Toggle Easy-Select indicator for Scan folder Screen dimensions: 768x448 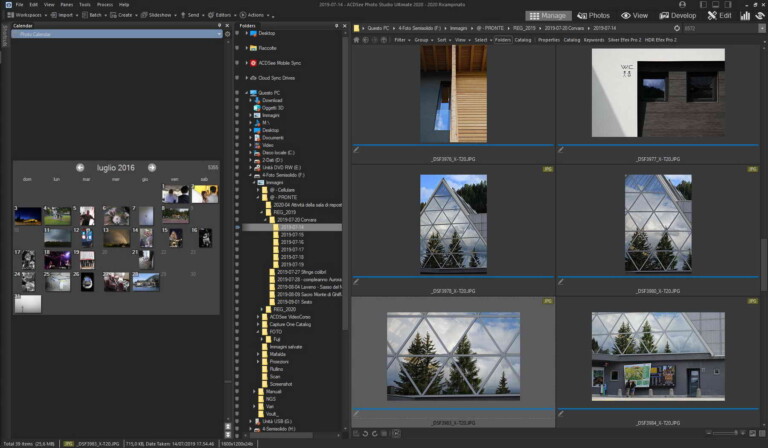[x=238, y=377]
